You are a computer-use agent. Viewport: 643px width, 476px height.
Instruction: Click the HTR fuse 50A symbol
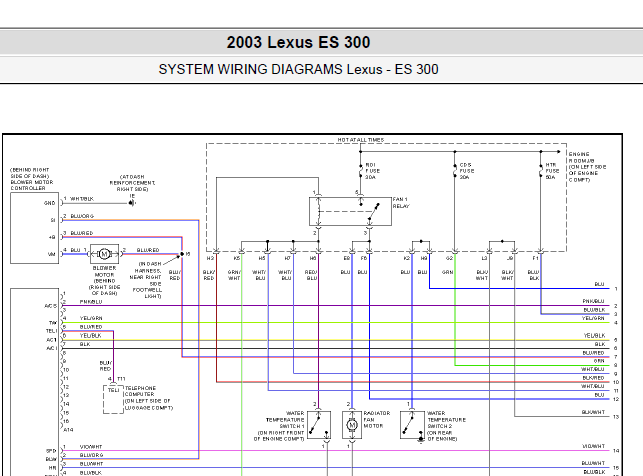pyautogui.click(x=540, y=171)
